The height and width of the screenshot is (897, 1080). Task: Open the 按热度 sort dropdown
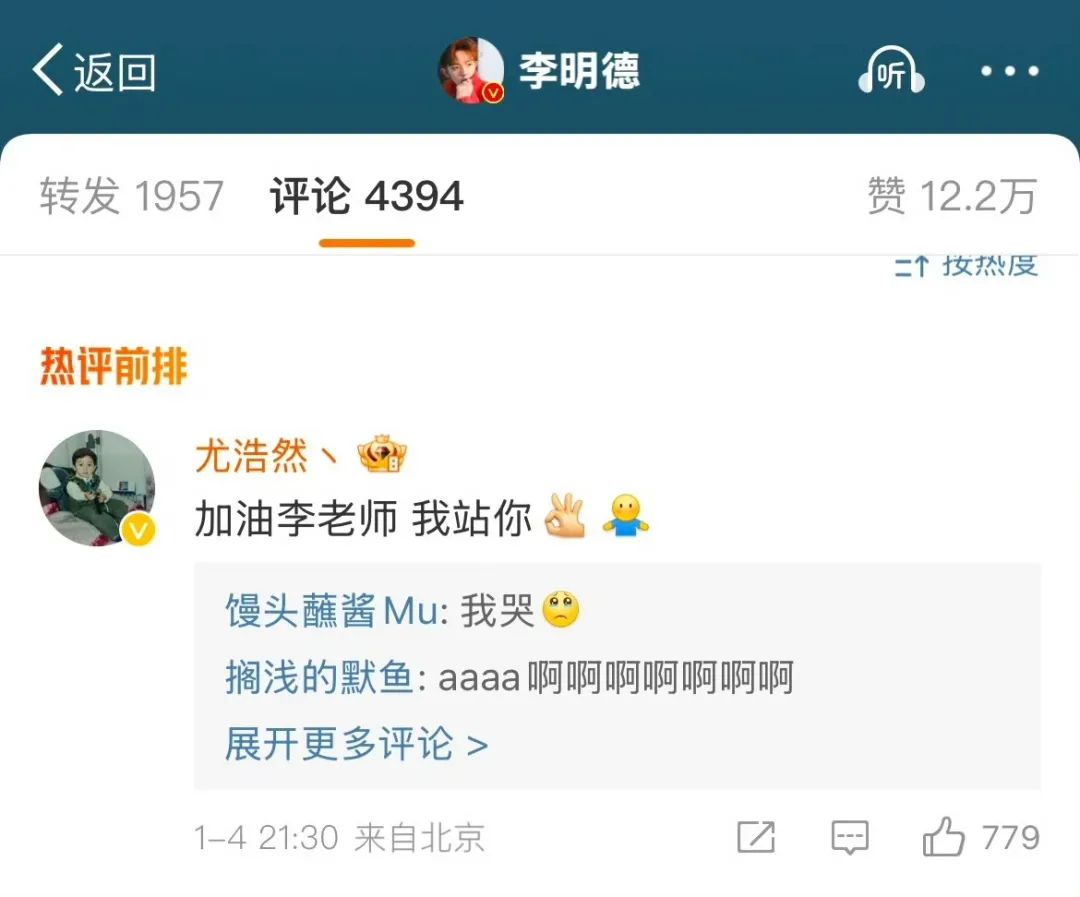966,265
